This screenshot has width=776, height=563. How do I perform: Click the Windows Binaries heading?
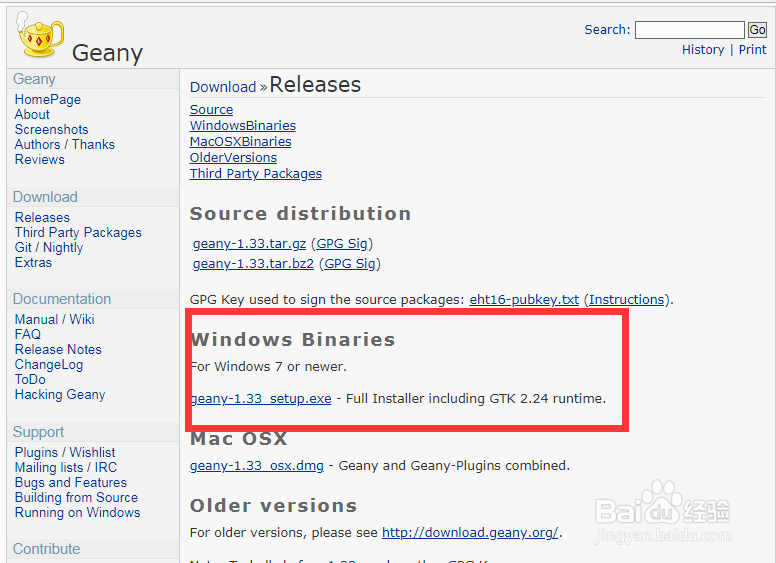point(293,340)
